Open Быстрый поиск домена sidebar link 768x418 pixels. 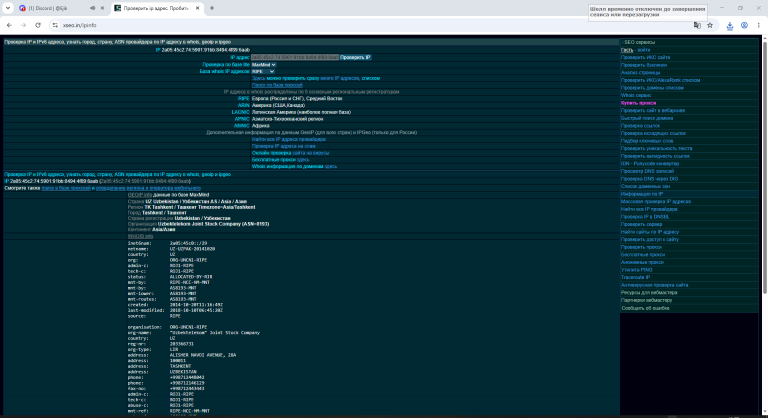coord(647,118)
